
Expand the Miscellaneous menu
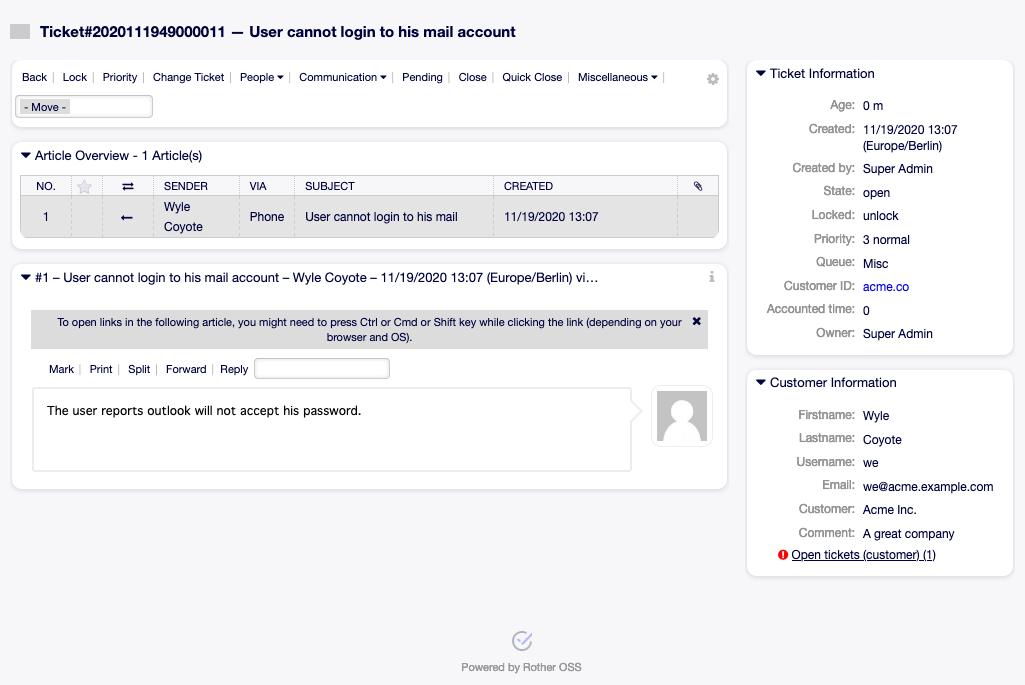point(617,77)
